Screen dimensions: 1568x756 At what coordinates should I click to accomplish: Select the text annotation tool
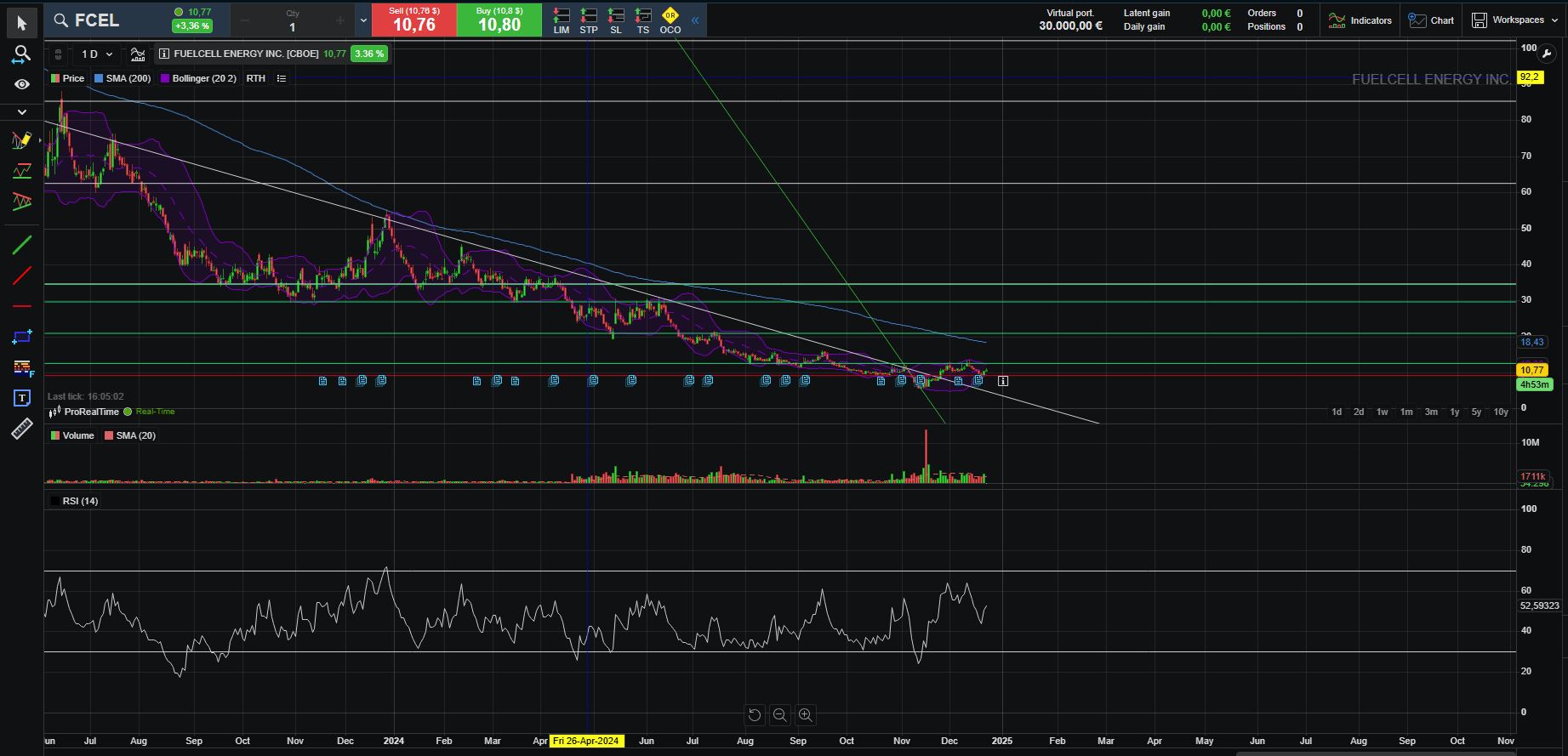pos(21,398)
